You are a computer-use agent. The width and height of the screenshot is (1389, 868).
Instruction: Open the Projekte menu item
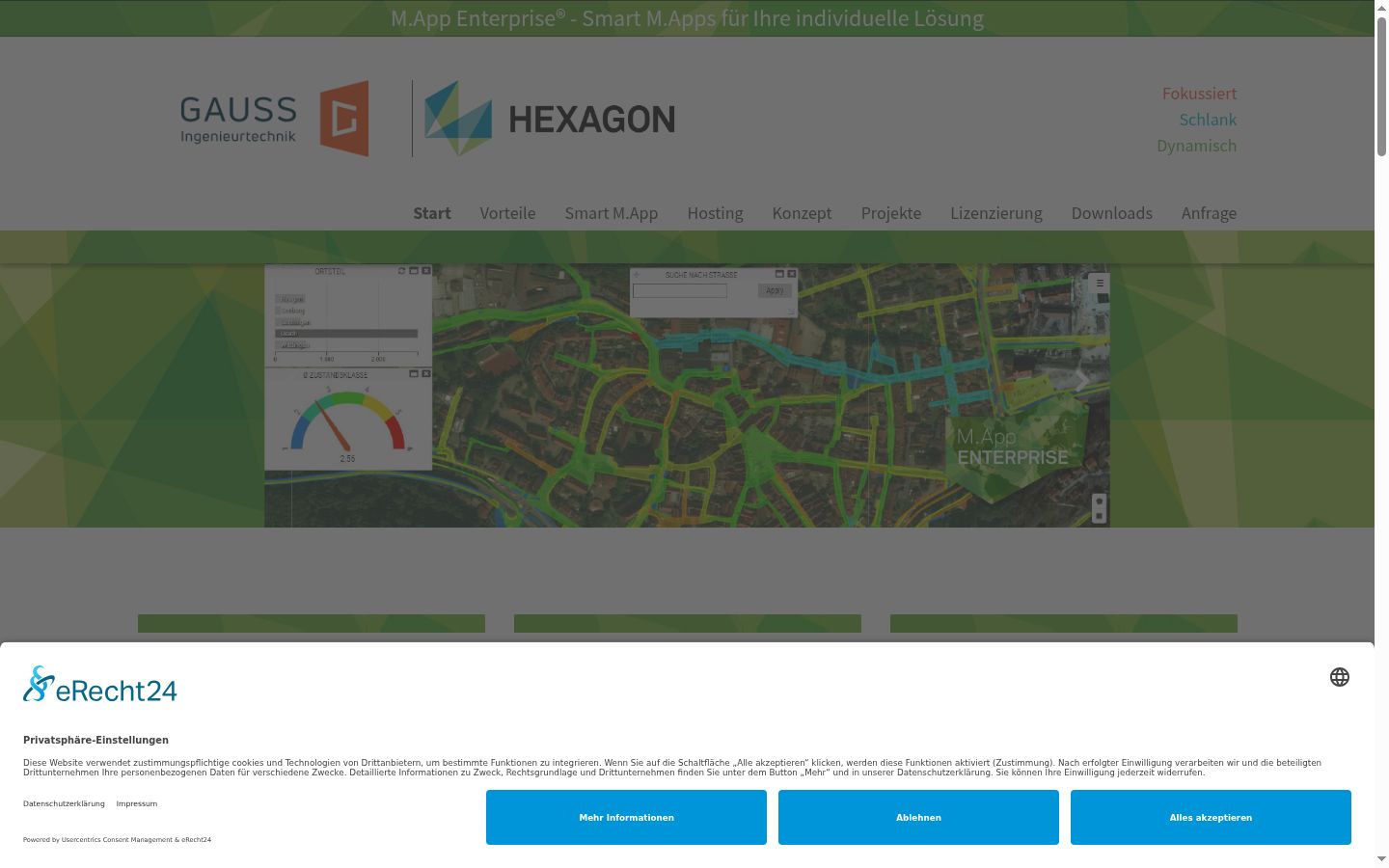[x=891, y=213]
